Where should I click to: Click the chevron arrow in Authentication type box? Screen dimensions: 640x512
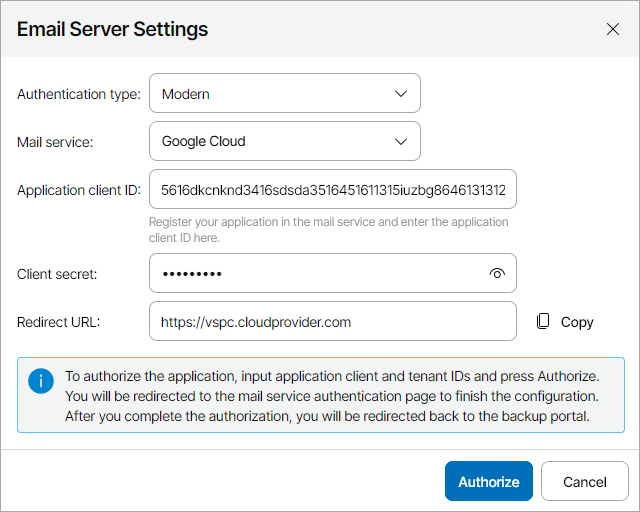coord(401,94)
